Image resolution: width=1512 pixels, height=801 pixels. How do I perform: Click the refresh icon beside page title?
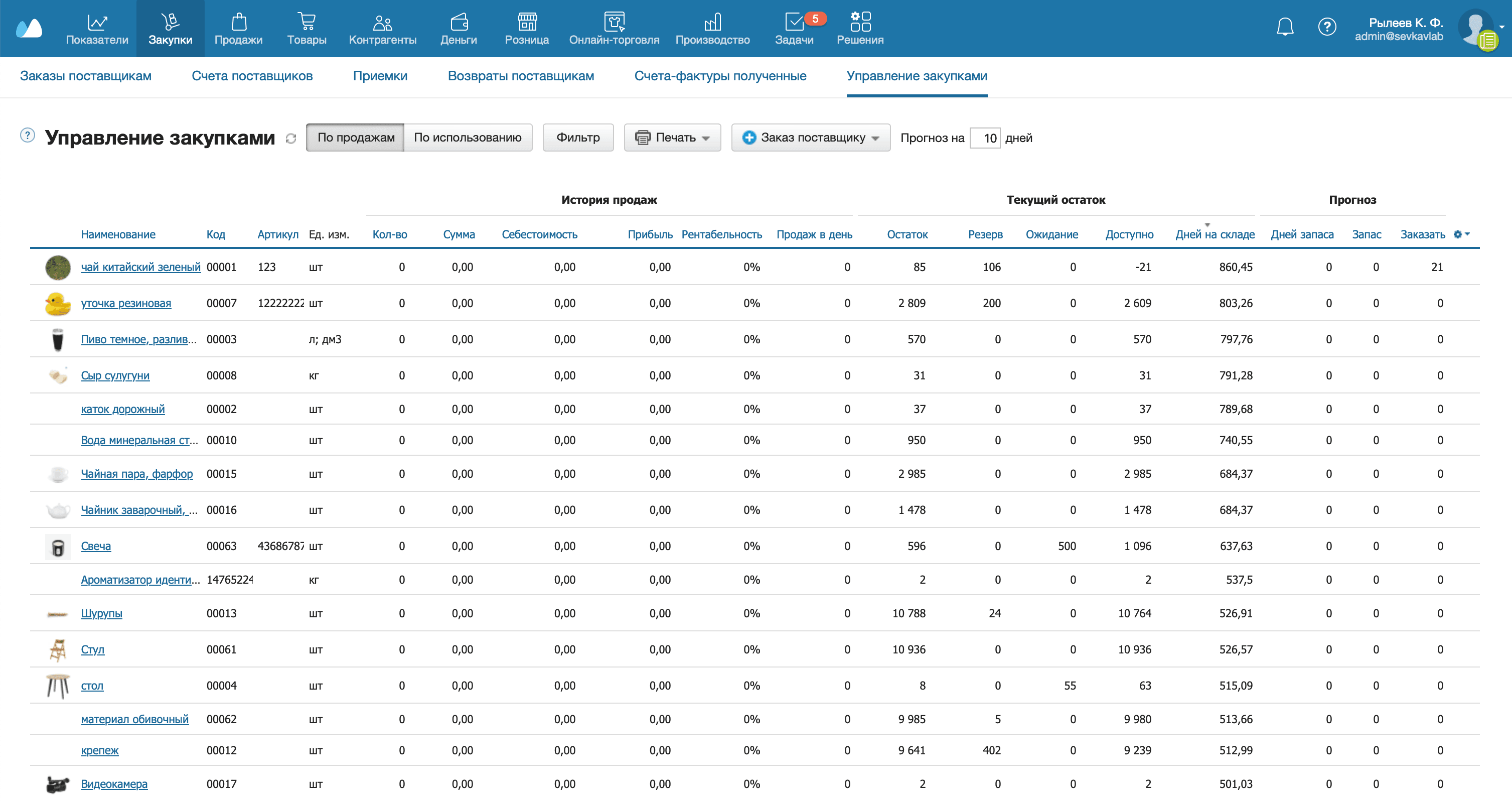tap(290, 139)
